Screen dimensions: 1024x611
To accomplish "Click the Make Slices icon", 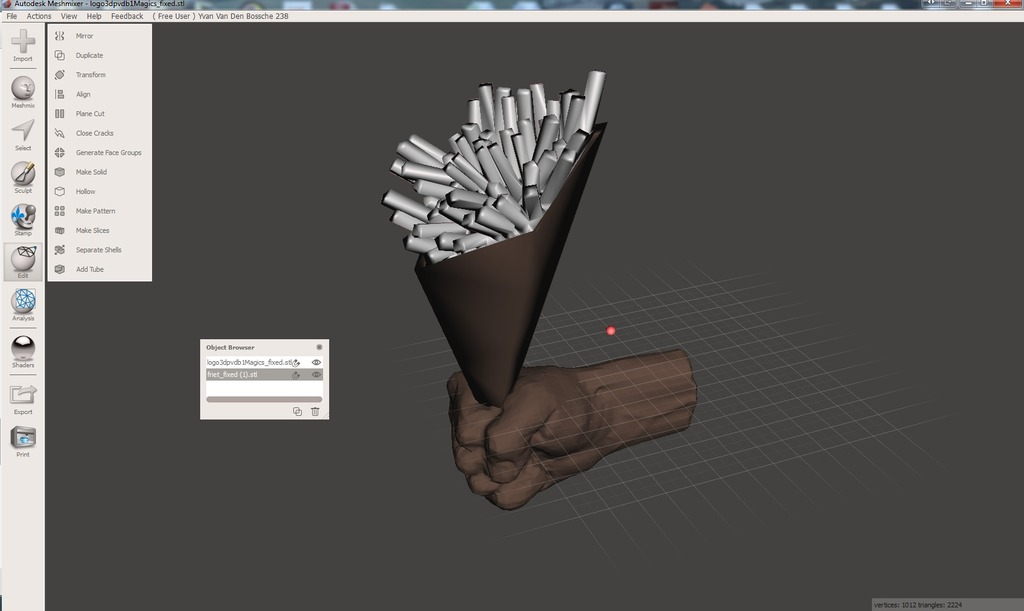I will (x=59, y=230).
